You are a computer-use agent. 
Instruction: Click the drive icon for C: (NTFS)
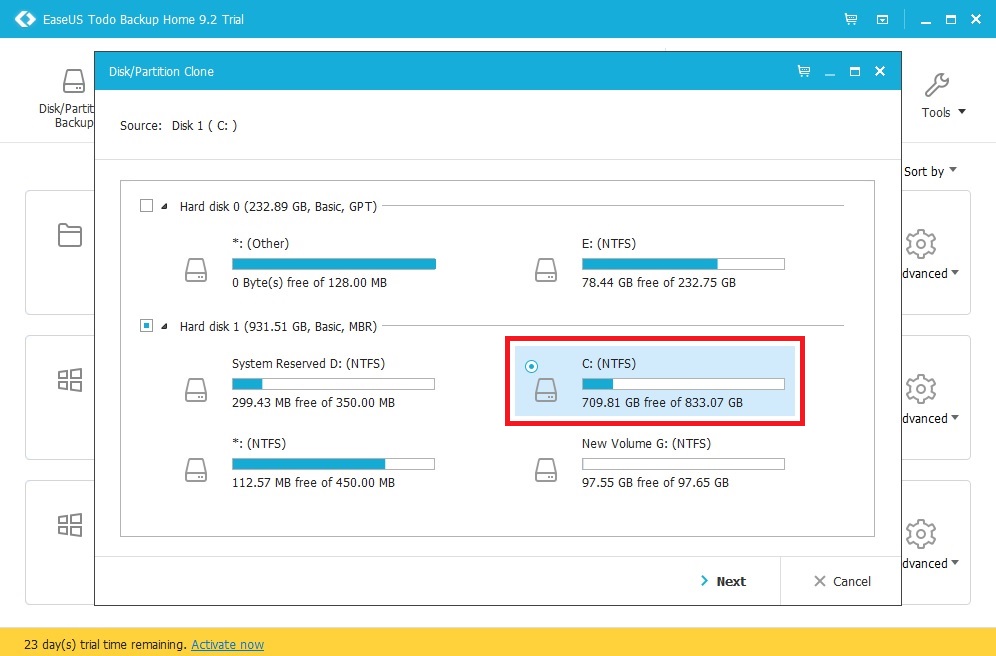coord(546,390)
